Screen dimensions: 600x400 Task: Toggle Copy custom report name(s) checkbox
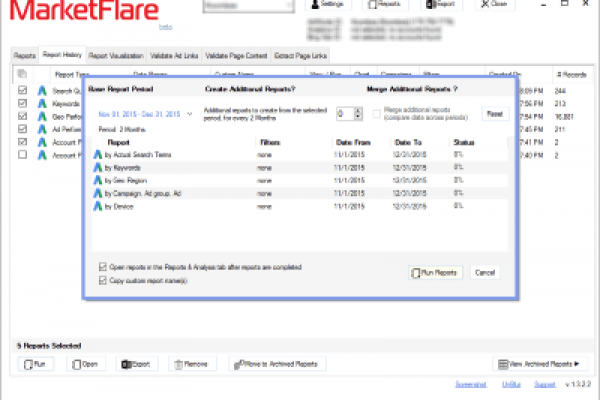point(103,280)
